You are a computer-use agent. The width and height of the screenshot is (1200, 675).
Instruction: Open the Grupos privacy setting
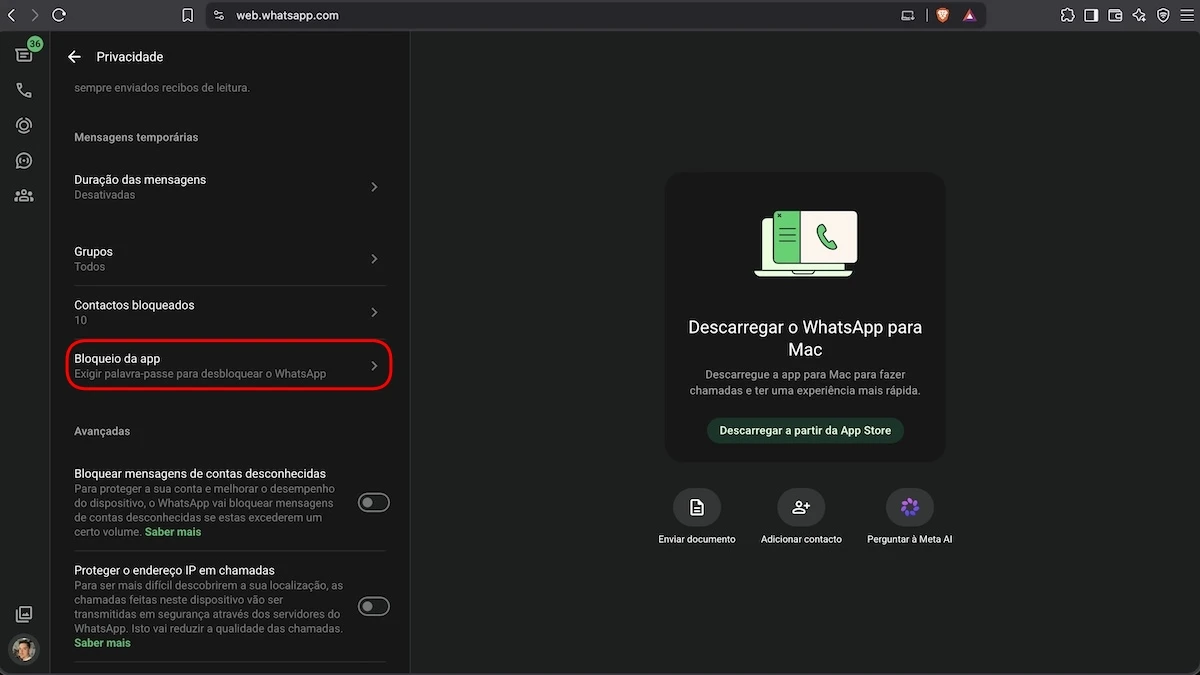(229, 259)
